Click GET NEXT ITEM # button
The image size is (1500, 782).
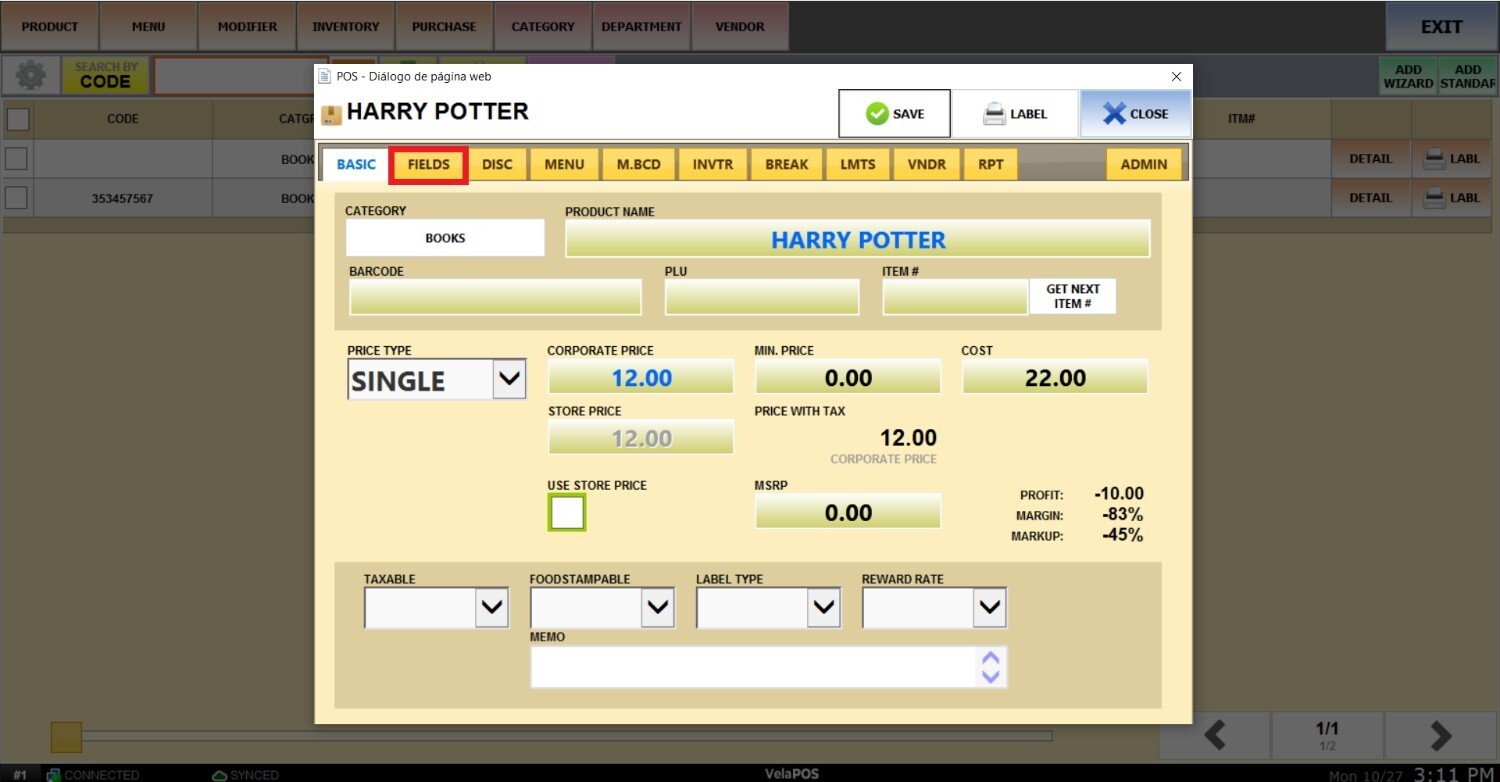1072,296
